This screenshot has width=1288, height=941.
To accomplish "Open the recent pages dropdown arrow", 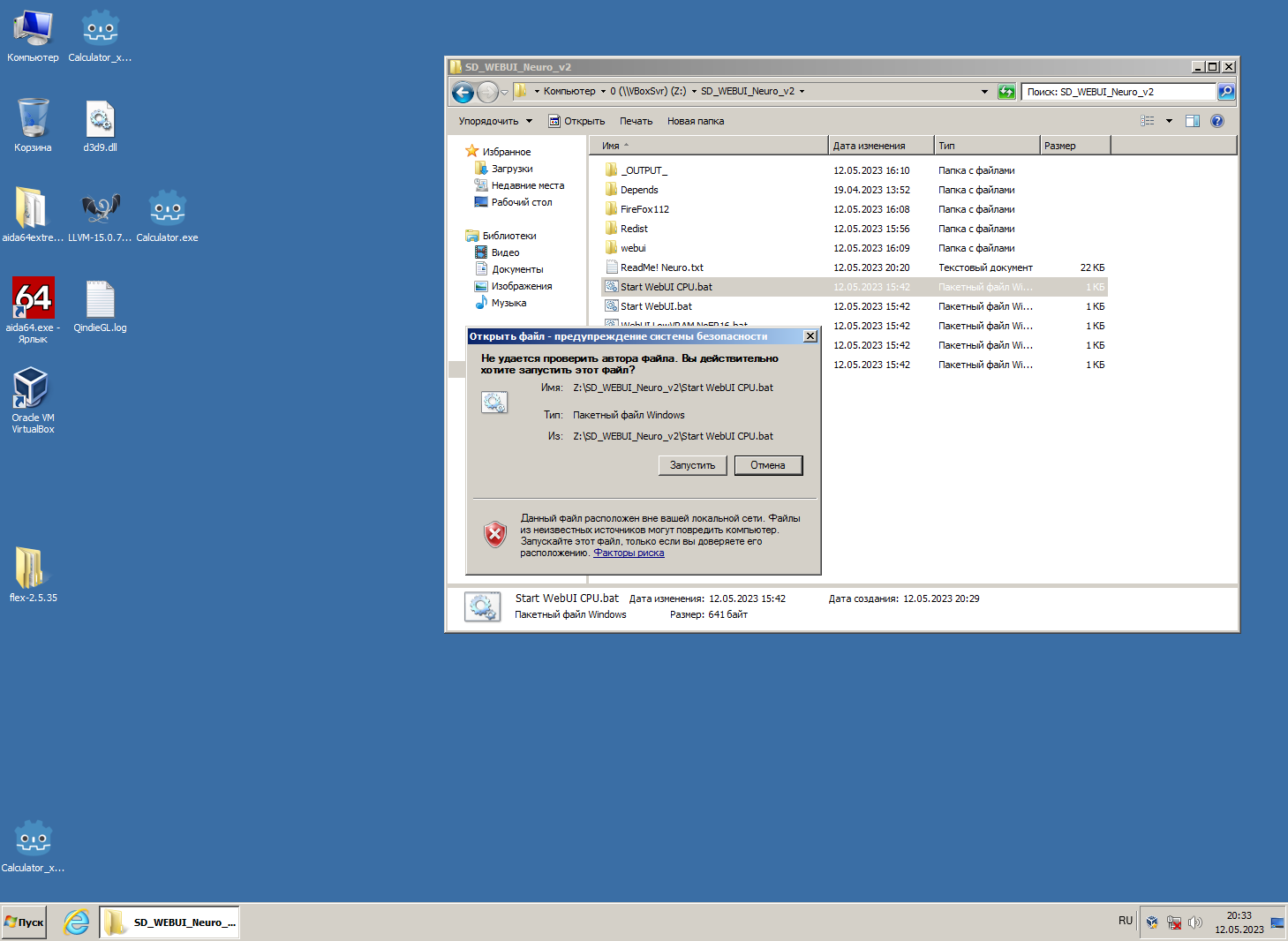I will pyautogui.click(x=505, y=92).
